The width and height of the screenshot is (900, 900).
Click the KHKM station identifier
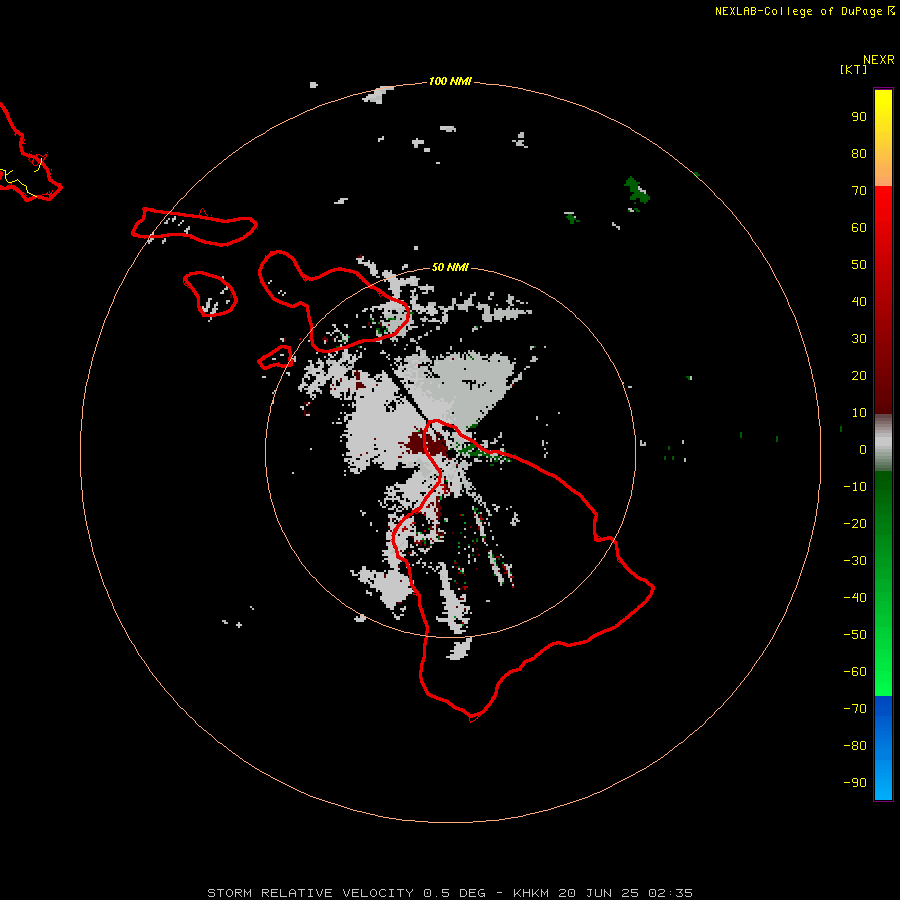[533, 893]
